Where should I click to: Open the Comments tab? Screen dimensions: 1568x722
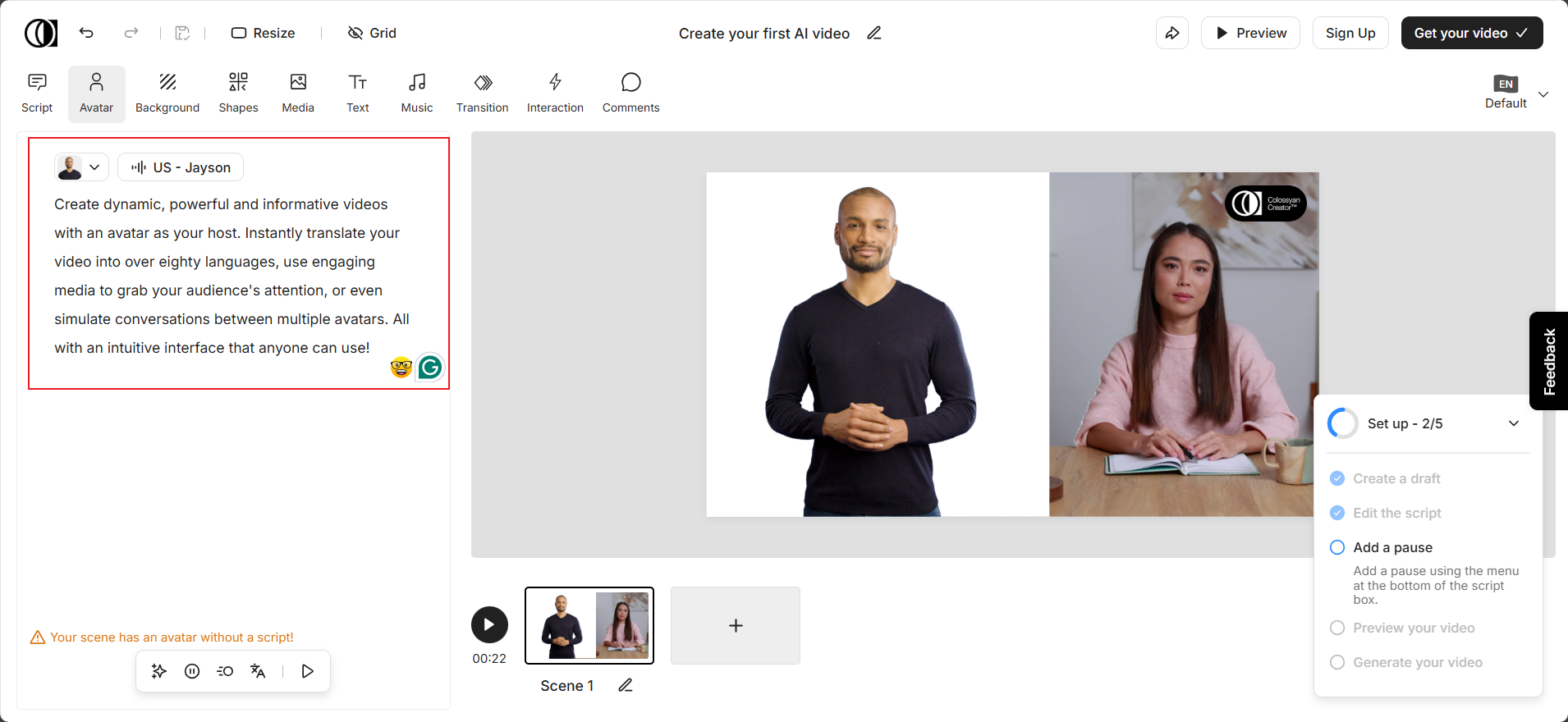(x=631, y=94)
